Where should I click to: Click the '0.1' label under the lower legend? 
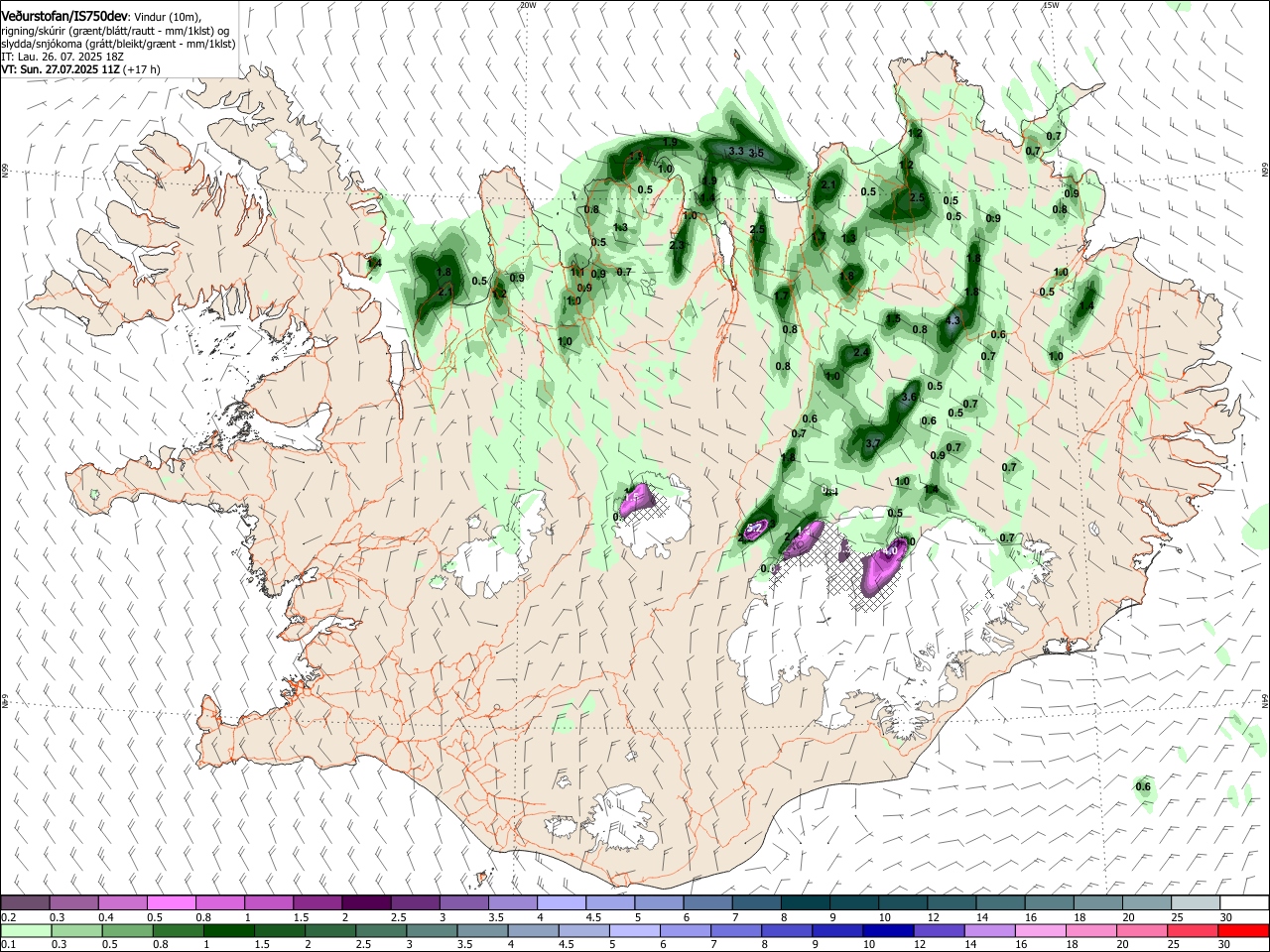point(9,944)
